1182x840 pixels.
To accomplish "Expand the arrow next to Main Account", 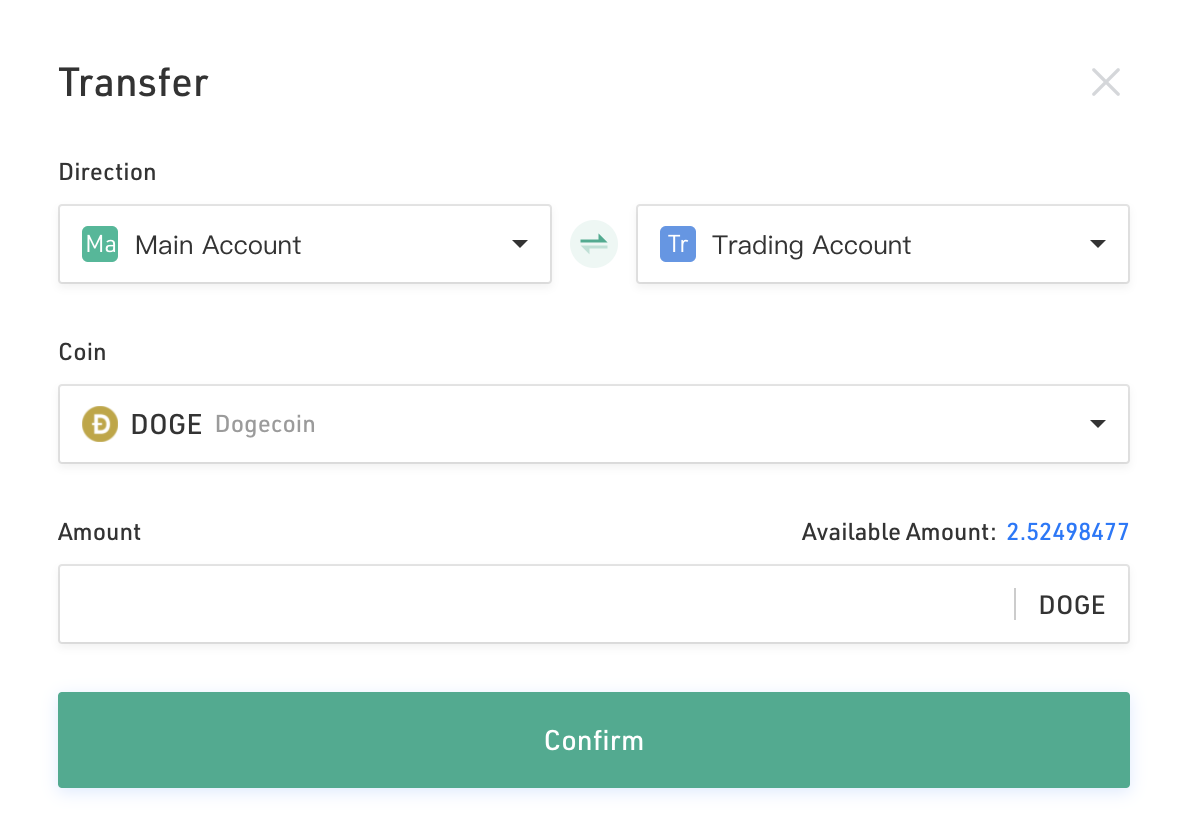I will click(519, 244).
